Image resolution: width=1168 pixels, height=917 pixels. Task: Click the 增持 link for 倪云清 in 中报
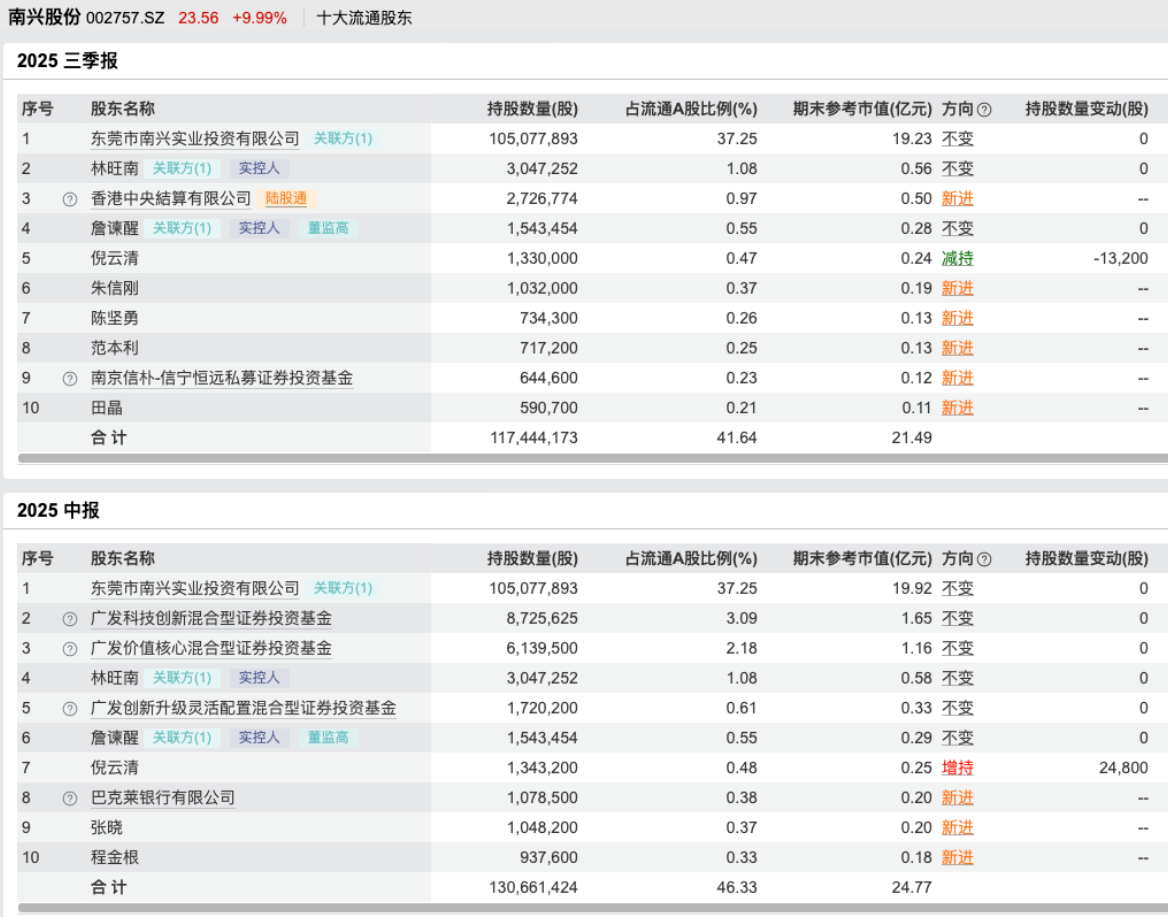pos(957,768)
